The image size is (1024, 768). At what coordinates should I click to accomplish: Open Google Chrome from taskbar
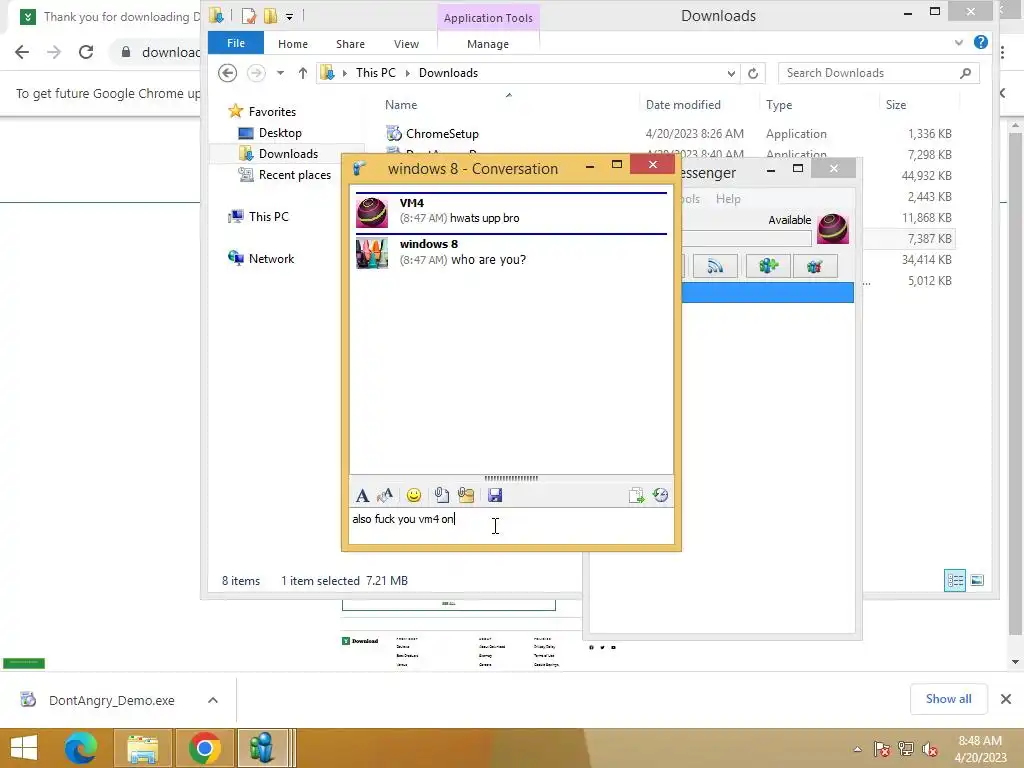click(204, 748)
